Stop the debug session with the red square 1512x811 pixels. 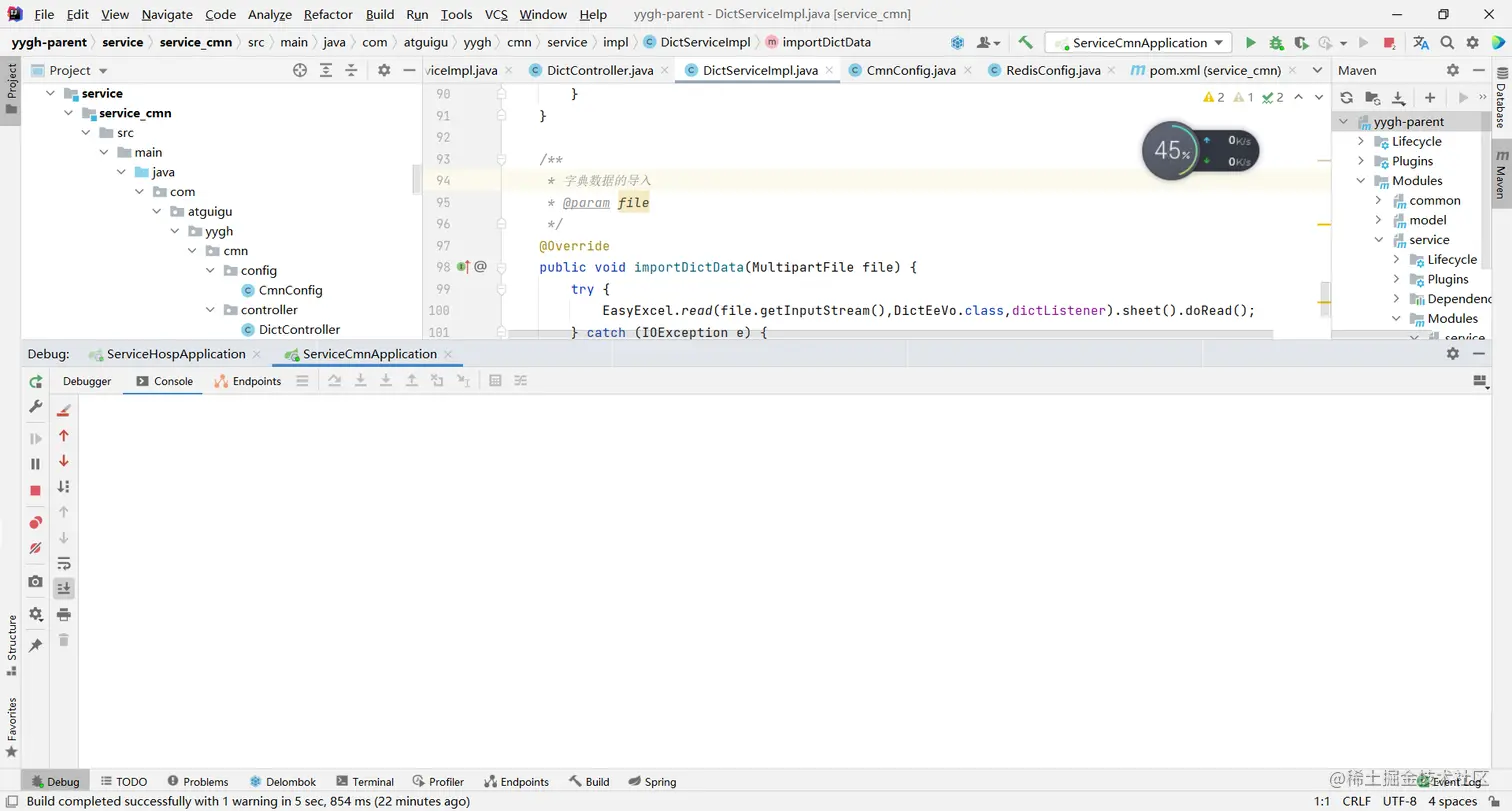36,490
